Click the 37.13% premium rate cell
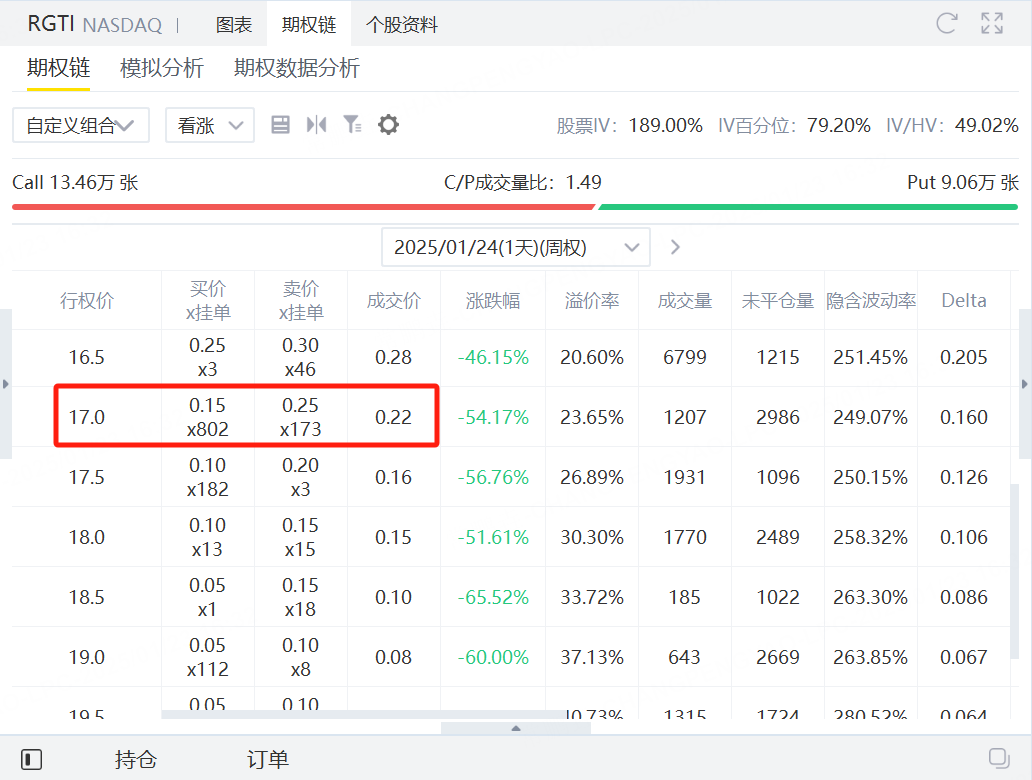The image size is (1032, 780). (x=592, y=657)
